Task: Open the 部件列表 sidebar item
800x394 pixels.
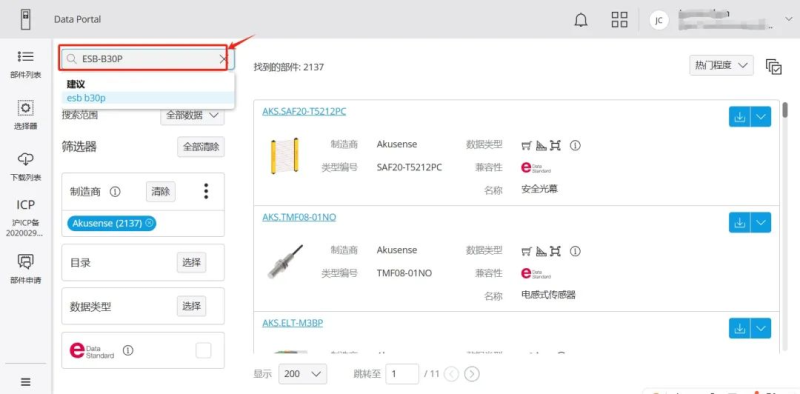Action: [26, 64]
